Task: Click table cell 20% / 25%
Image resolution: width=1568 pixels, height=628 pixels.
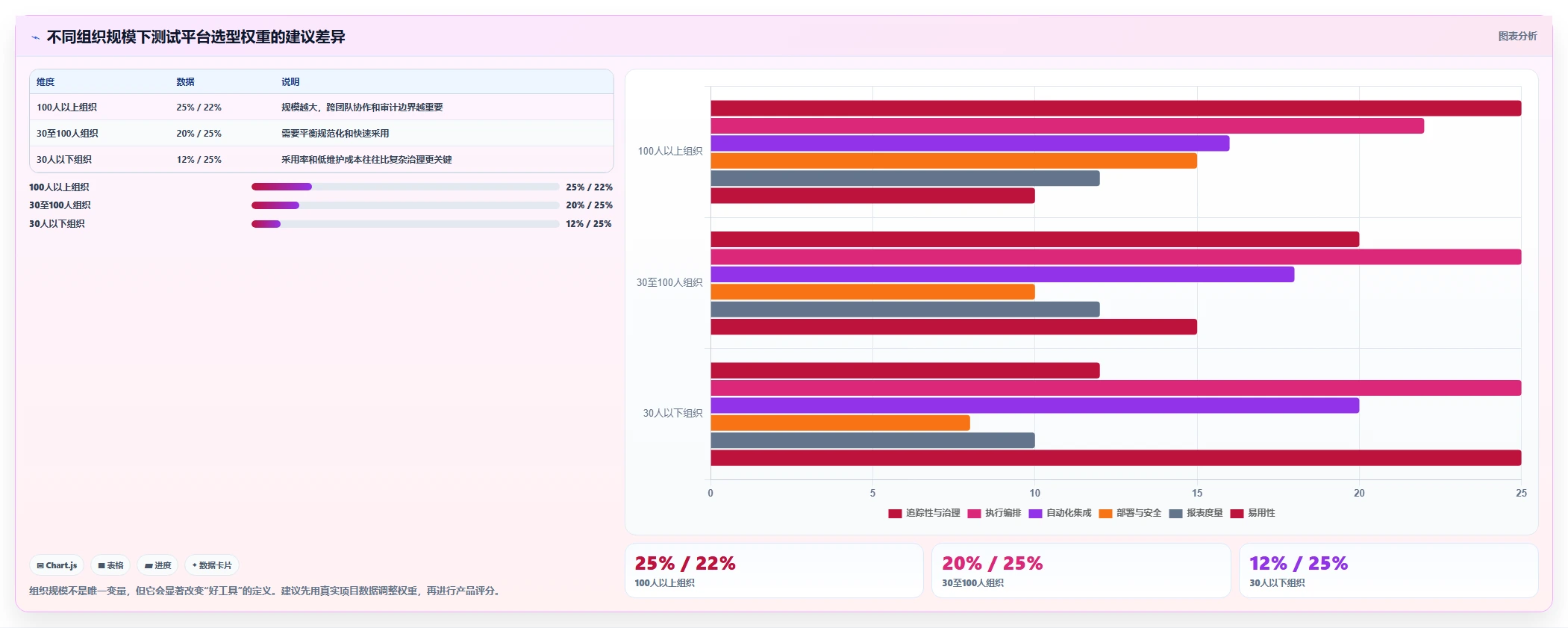Action: (199, 134)
